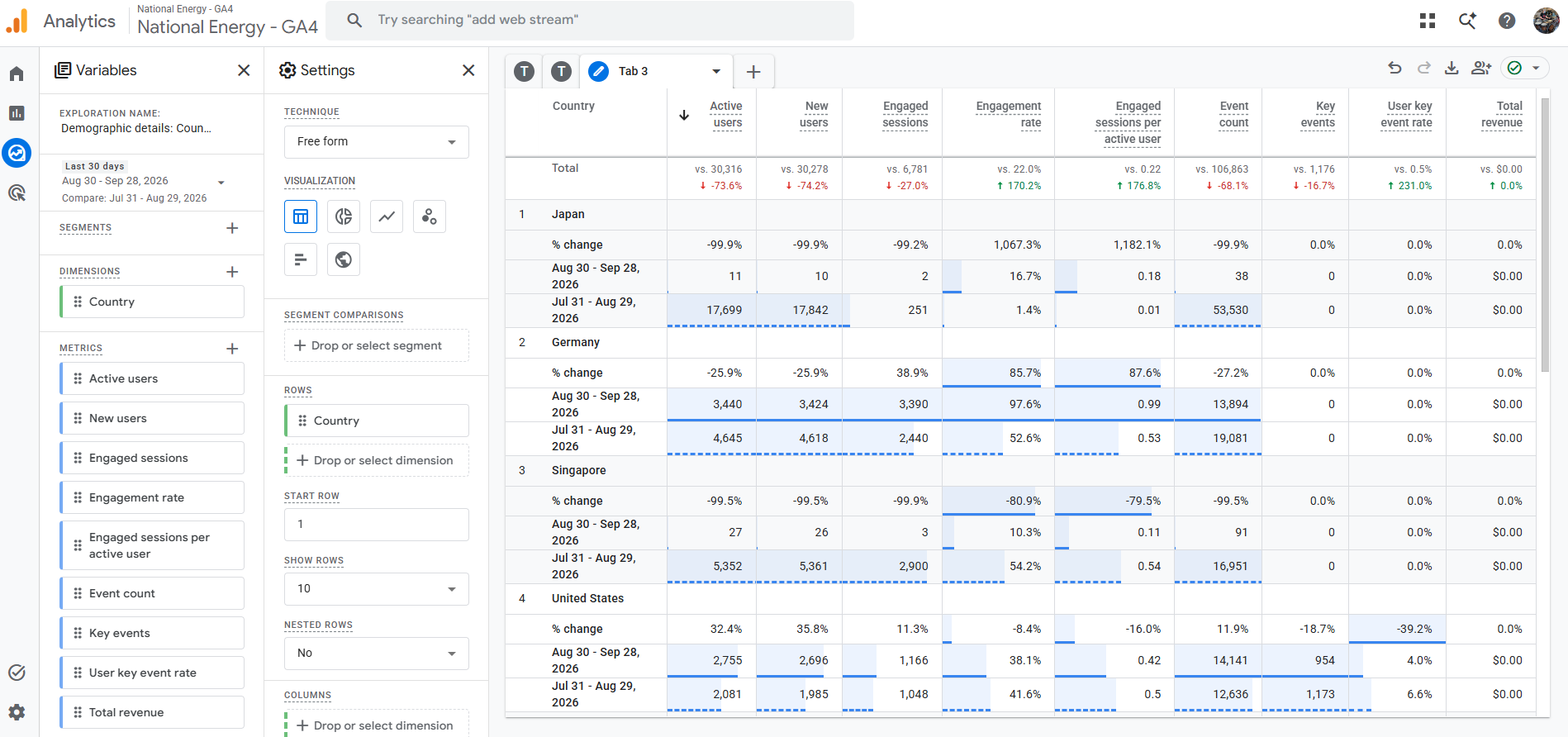Add a new dimension
The height and width of the screenshot is (737, 1568).
(232, 272)
